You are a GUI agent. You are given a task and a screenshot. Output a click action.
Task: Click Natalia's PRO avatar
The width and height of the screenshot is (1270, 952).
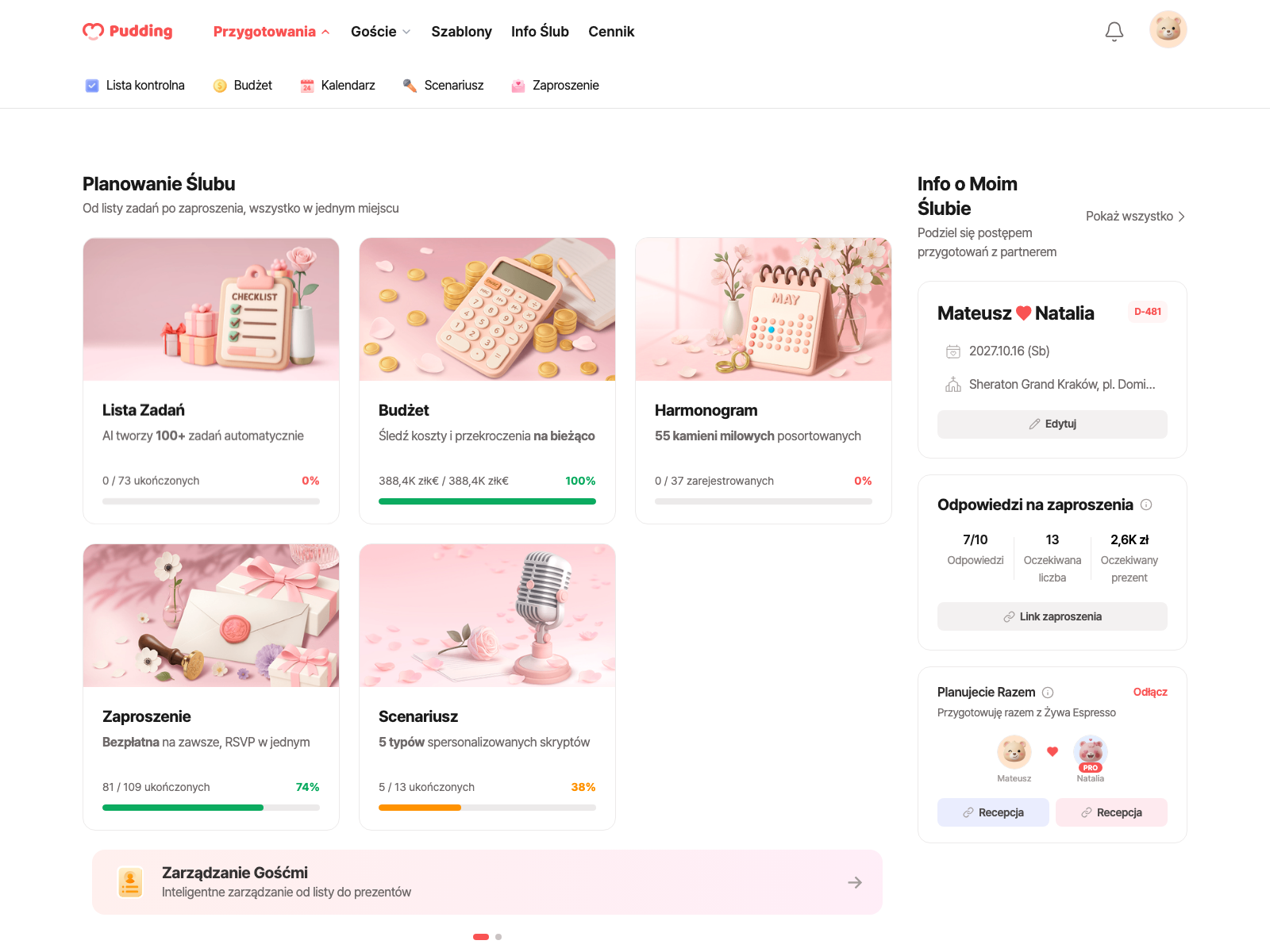(x=1091, y=751)
